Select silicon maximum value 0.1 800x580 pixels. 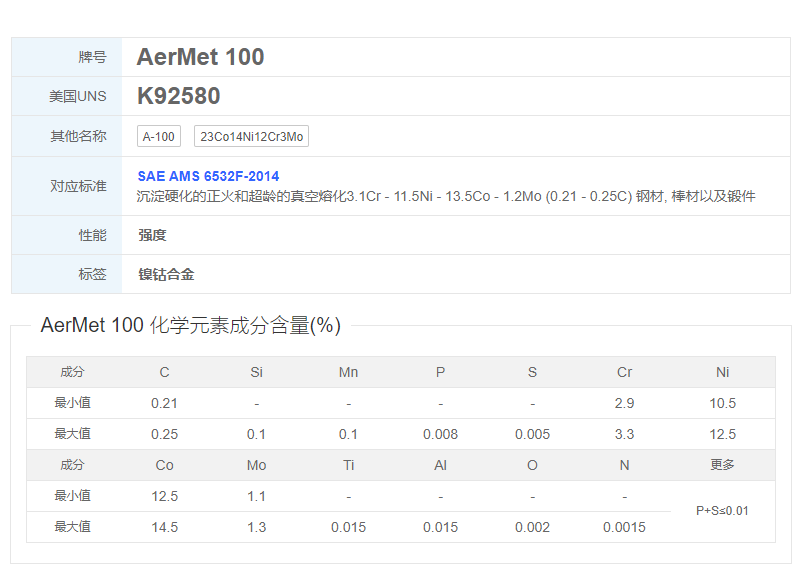[257, 435]
